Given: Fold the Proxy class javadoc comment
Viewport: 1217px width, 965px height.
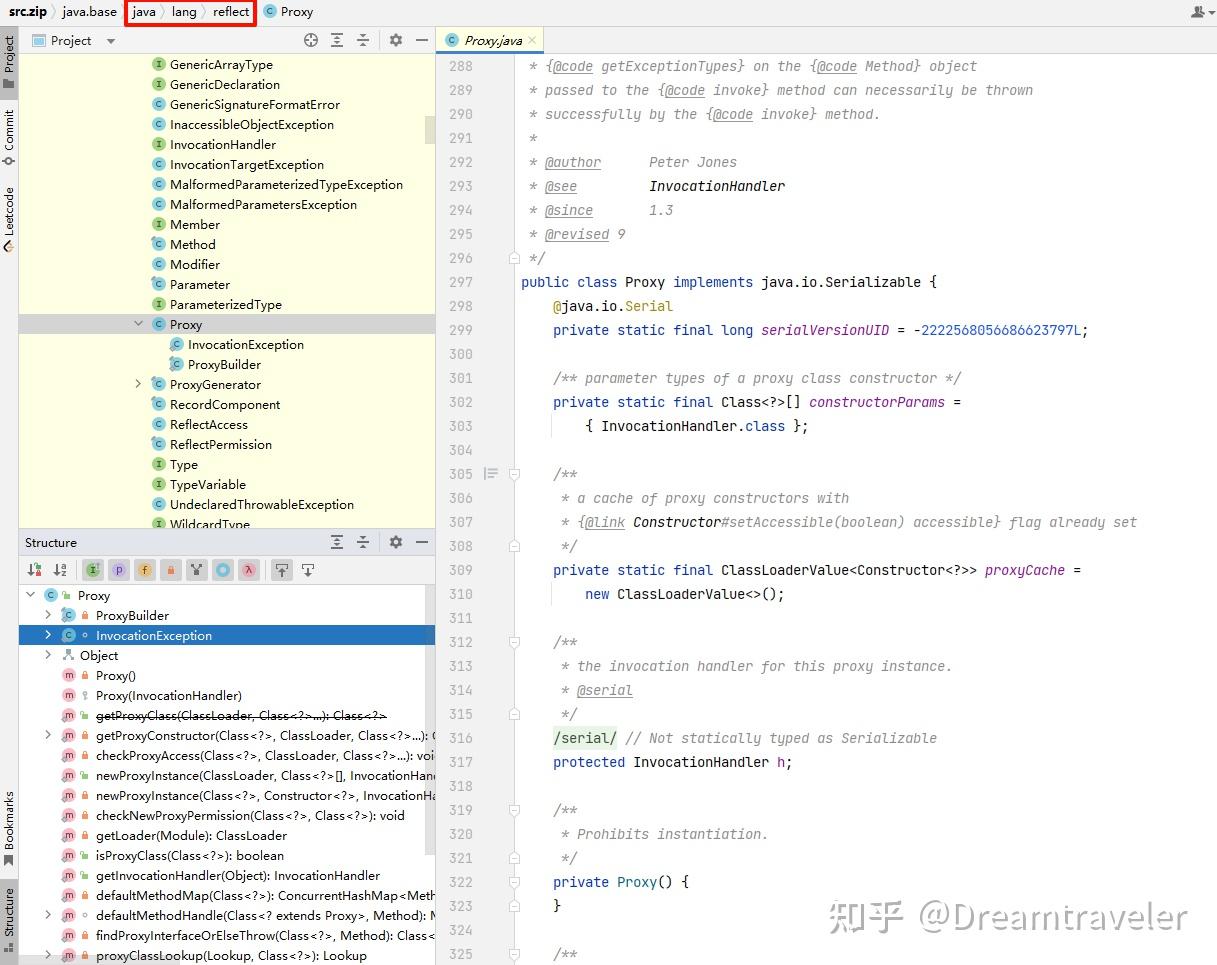Looking at the screenshot, I should 514,258.
